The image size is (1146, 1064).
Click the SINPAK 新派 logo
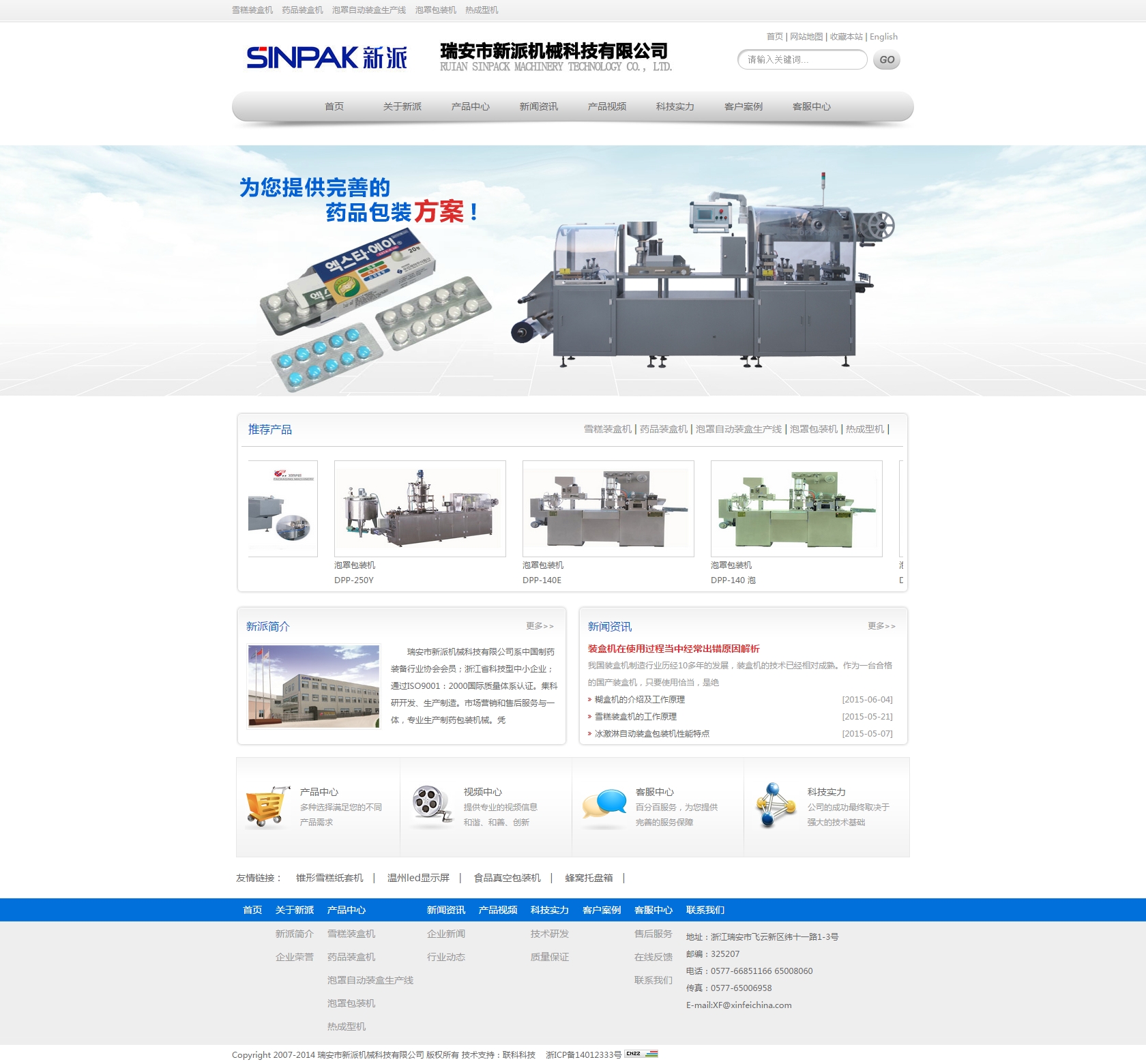point(327,58)
